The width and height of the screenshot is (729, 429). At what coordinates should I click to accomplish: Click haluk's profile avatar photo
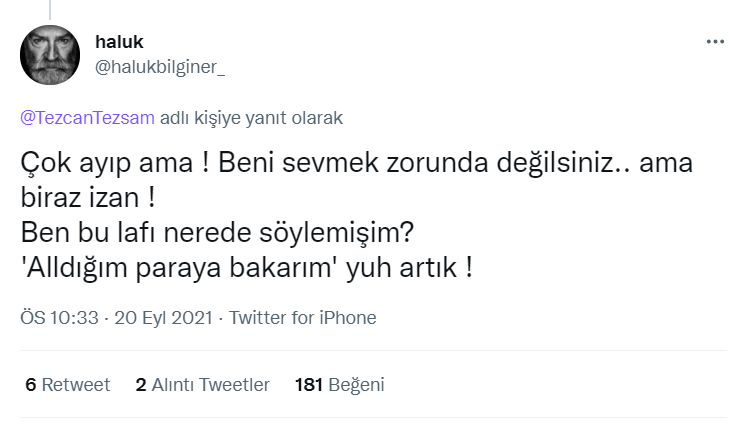point(51,55)
